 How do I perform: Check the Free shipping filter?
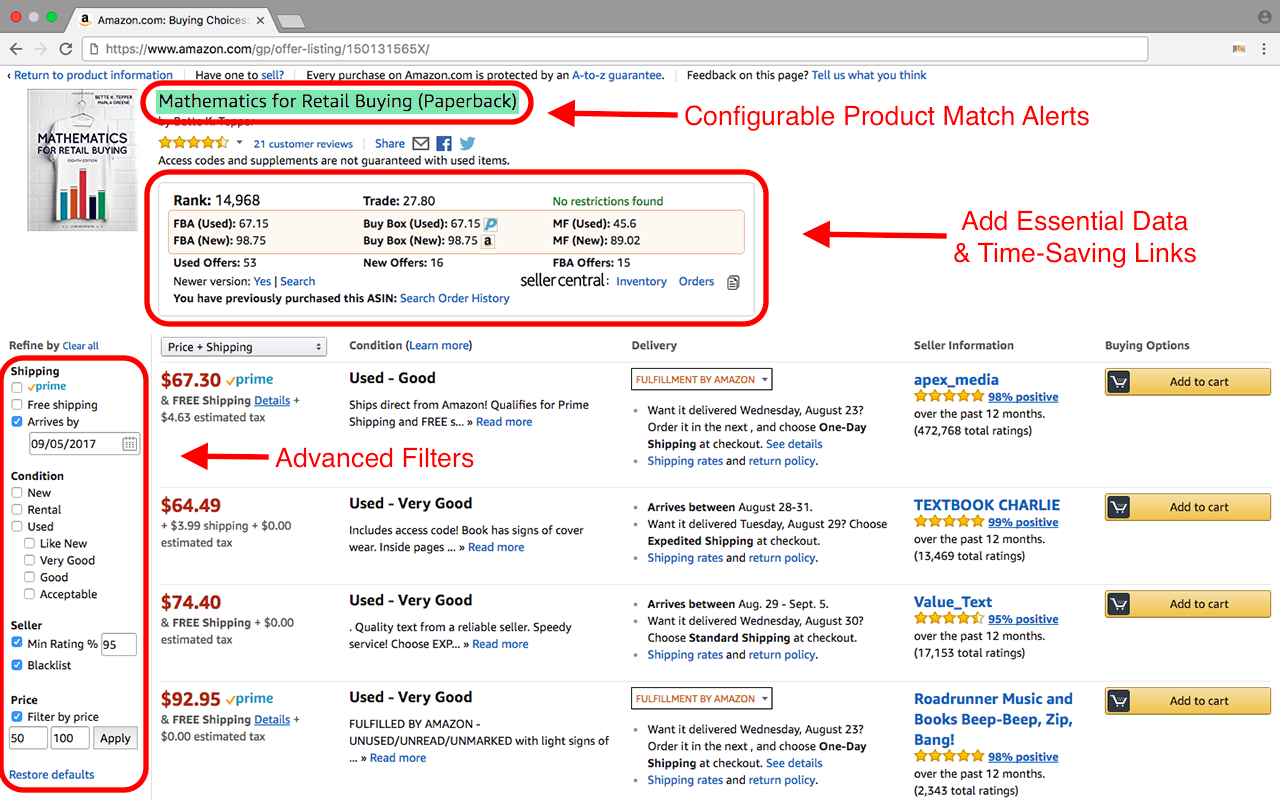click(x=17, y=405)
